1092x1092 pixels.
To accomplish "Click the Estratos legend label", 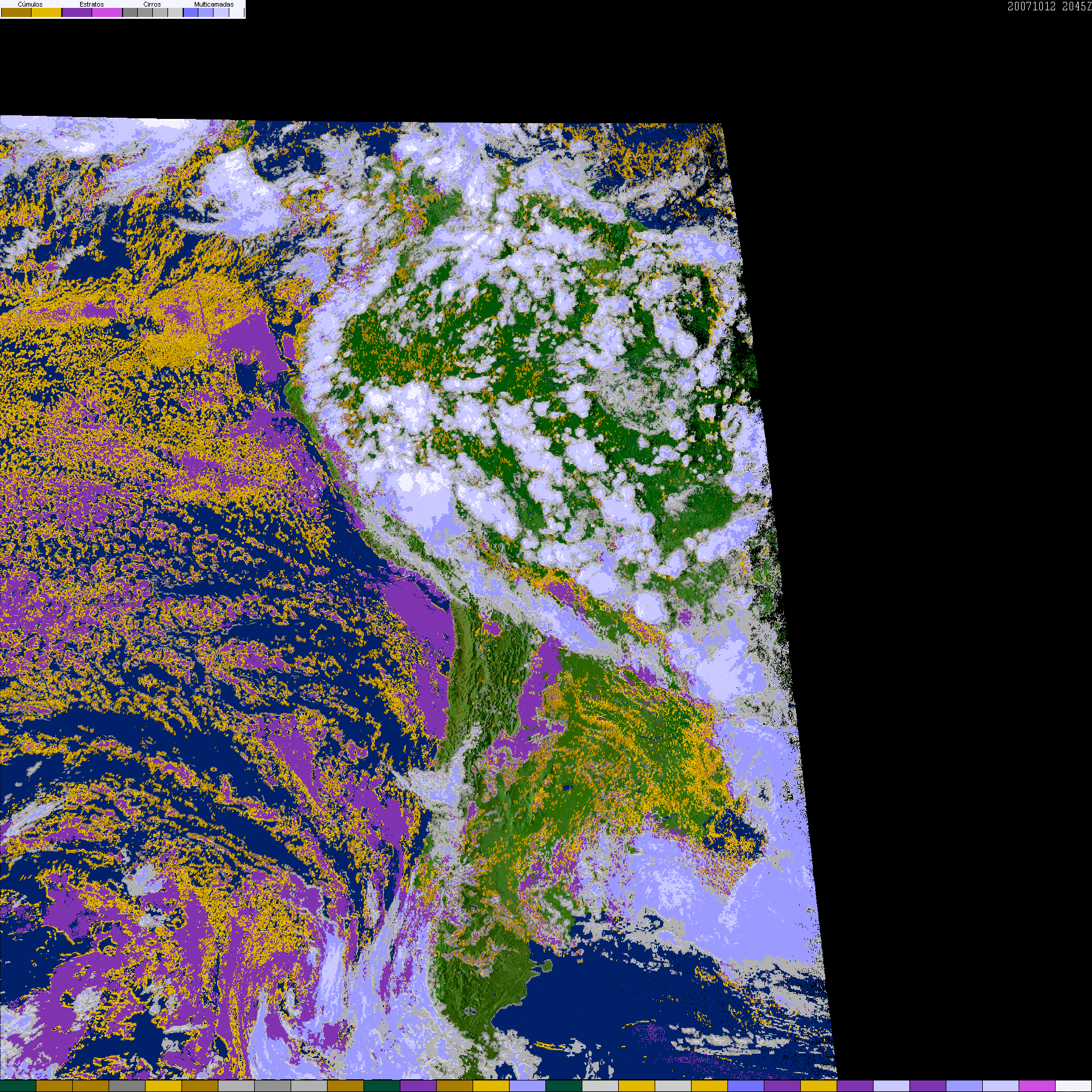I will tap(92, 4).
